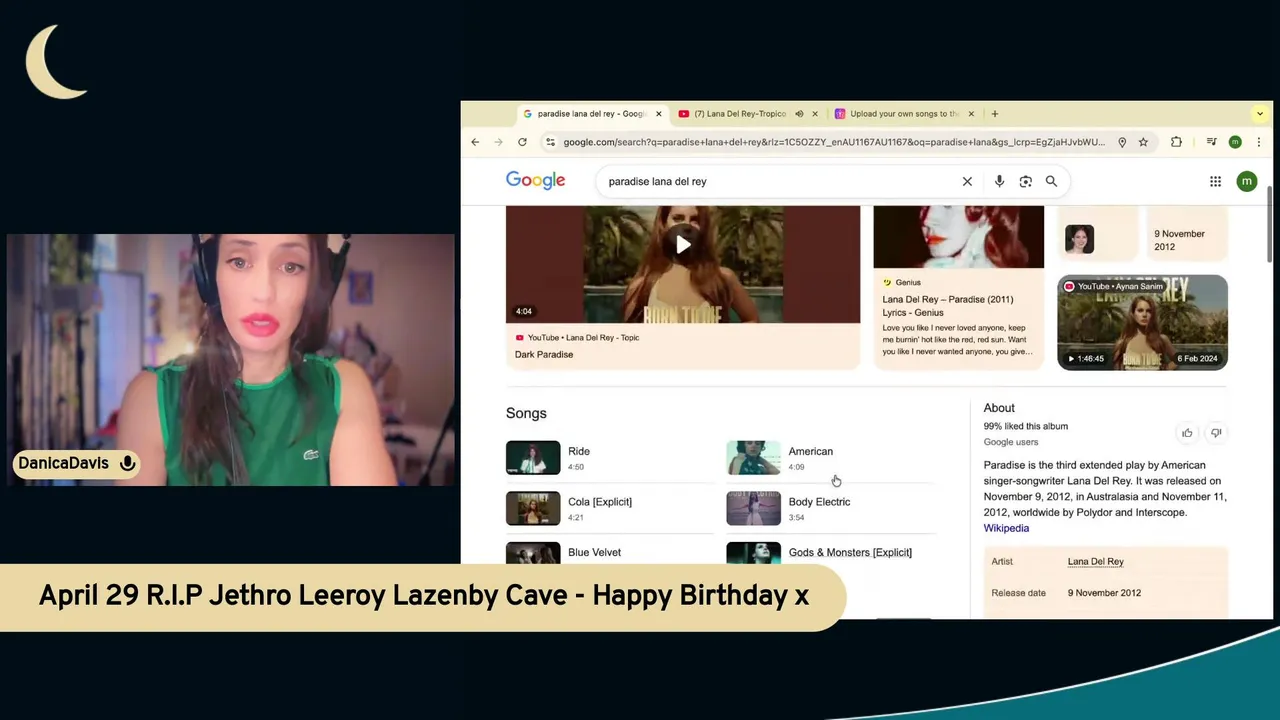This screenshot has height=720, width=1280.
Task: Go to the Google home logo
Action: tap(535, 180)
